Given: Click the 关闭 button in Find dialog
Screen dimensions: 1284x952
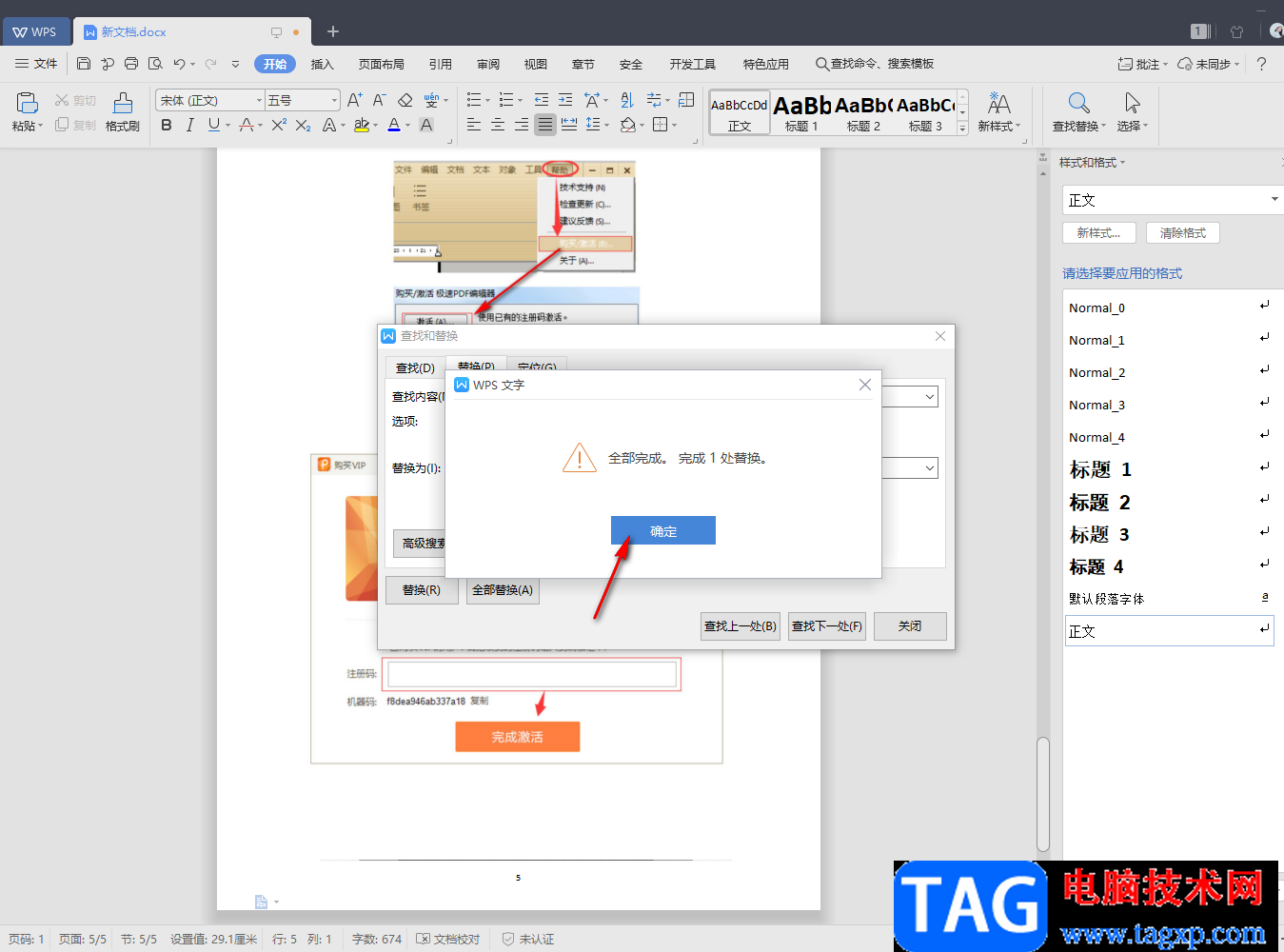Looking at the screenshot, I should (910, 626).
